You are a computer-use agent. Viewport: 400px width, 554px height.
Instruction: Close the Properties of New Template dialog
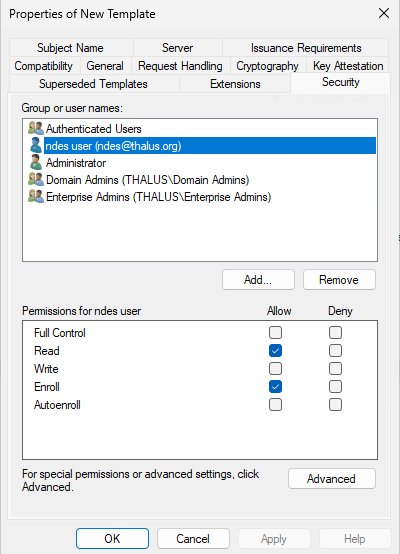384,13
